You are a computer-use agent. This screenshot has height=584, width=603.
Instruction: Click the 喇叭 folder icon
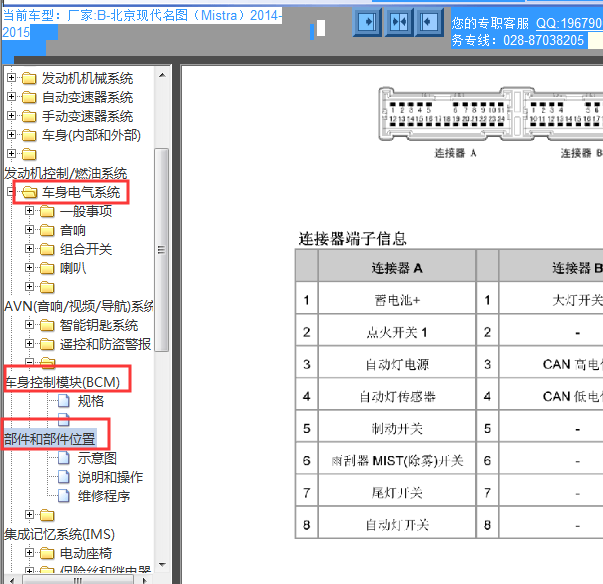[x=47, y=268]
